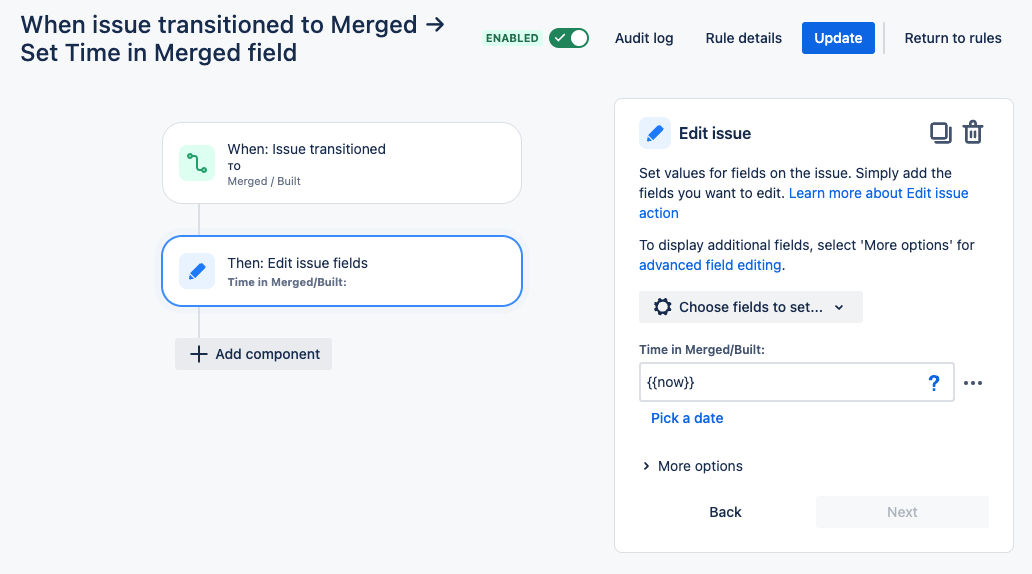The height and width of the screenshot is (574, 1032).
Task: Open the Audit log
Action: tap(644, 38)
